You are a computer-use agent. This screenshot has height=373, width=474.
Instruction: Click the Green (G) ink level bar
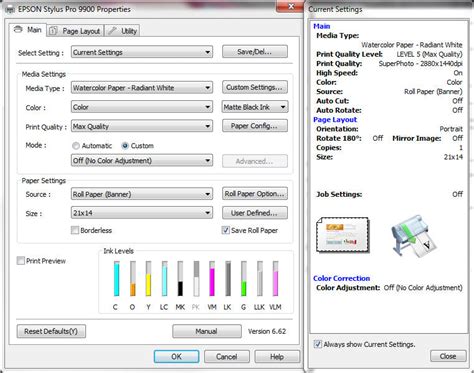pyautogui.click(x=244, y=279)
